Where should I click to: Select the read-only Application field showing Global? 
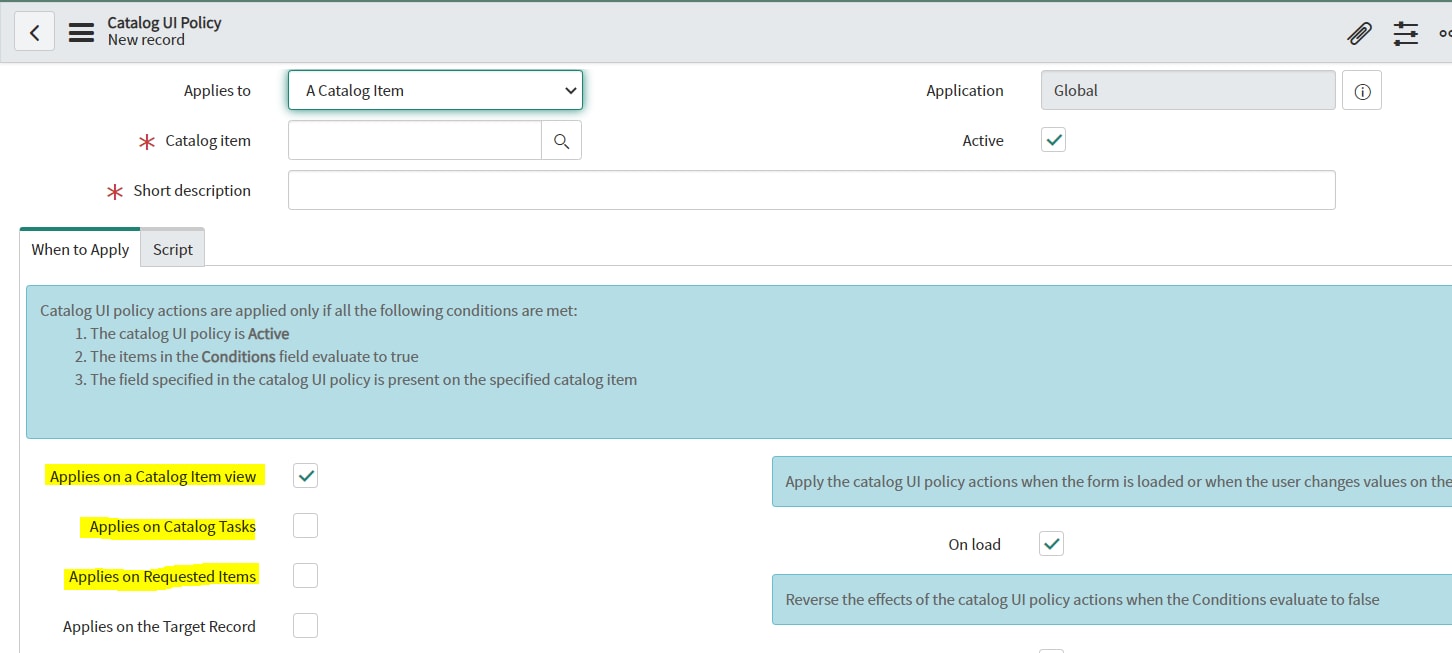pyautogui.click(x=1188, y=90)
